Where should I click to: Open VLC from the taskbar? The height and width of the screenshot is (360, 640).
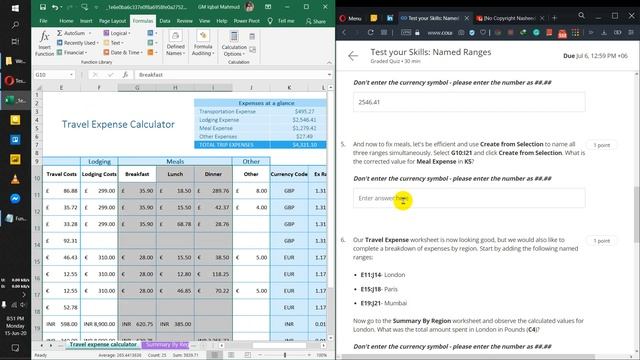pyautogui.click(x=15, y=179)
